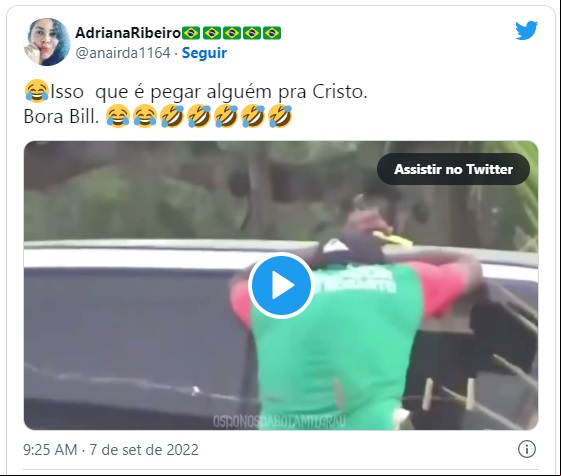Viewport: 561px width, 476px height.
Task: Click the yellow object on car roof
Action: click(393, 239)
